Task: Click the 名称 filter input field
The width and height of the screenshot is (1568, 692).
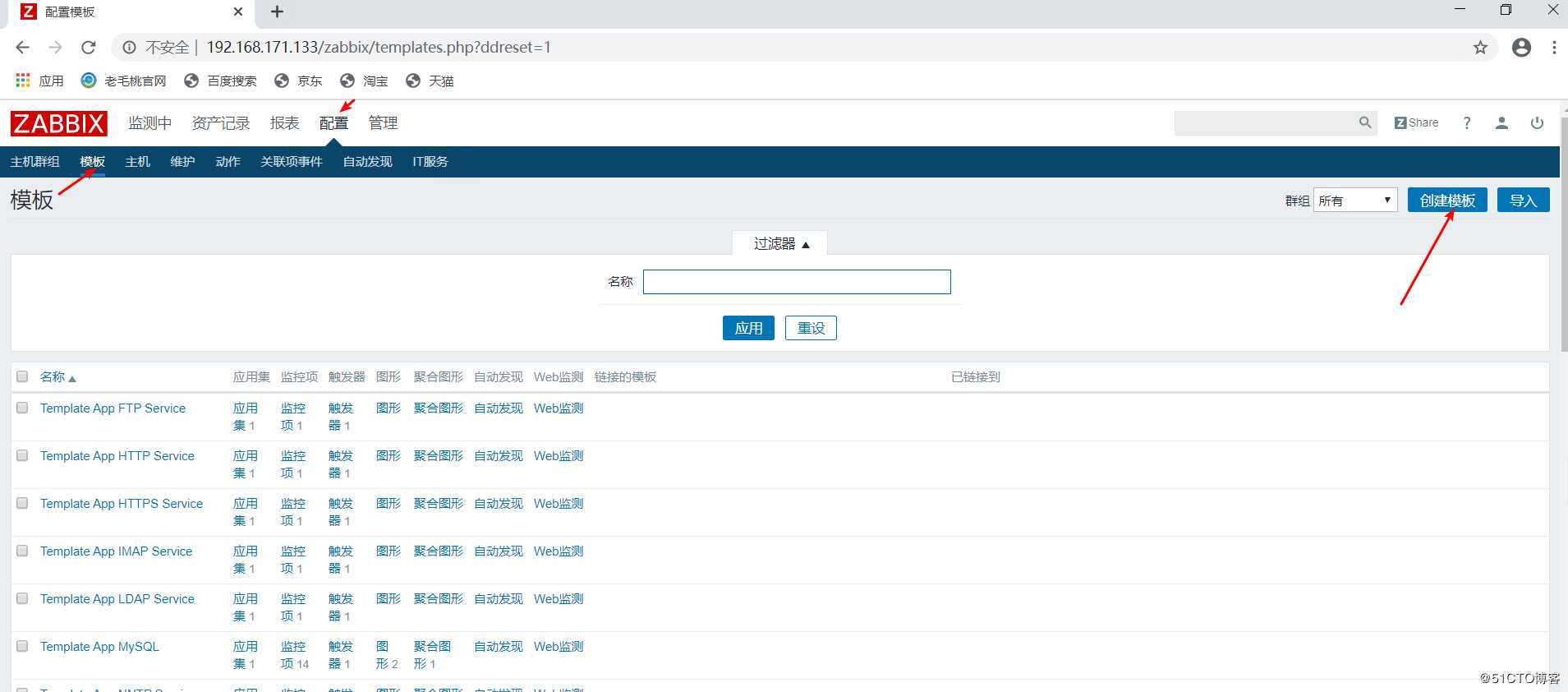Action: coord(797,282)
